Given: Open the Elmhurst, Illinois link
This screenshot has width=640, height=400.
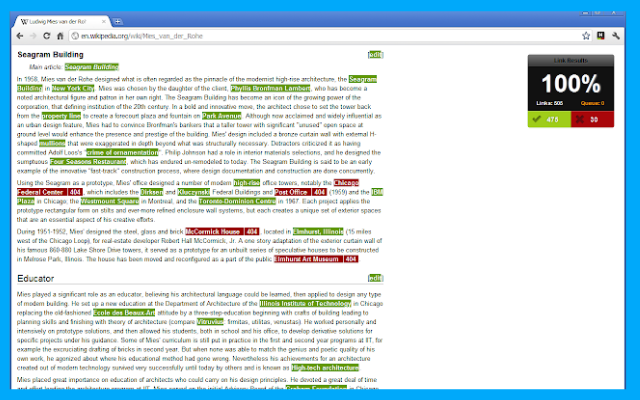Looking at the screenshot, I should 318,231.
